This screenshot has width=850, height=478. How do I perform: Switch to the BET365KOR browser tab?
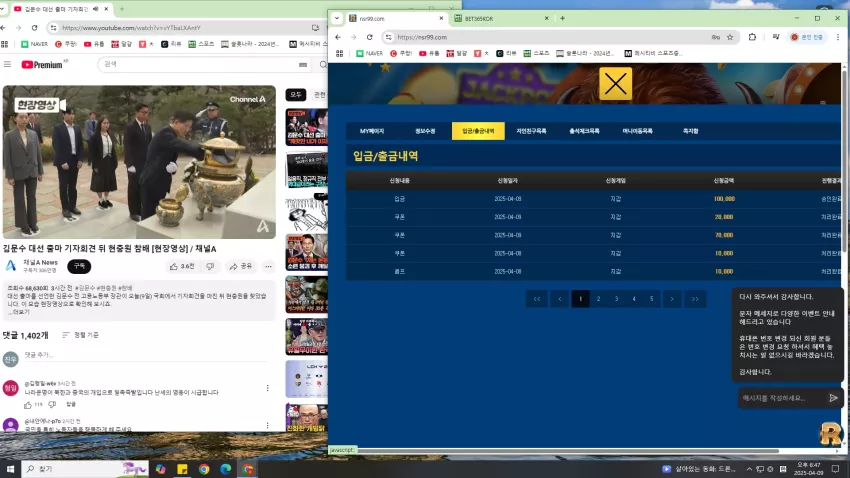[501, 18]
